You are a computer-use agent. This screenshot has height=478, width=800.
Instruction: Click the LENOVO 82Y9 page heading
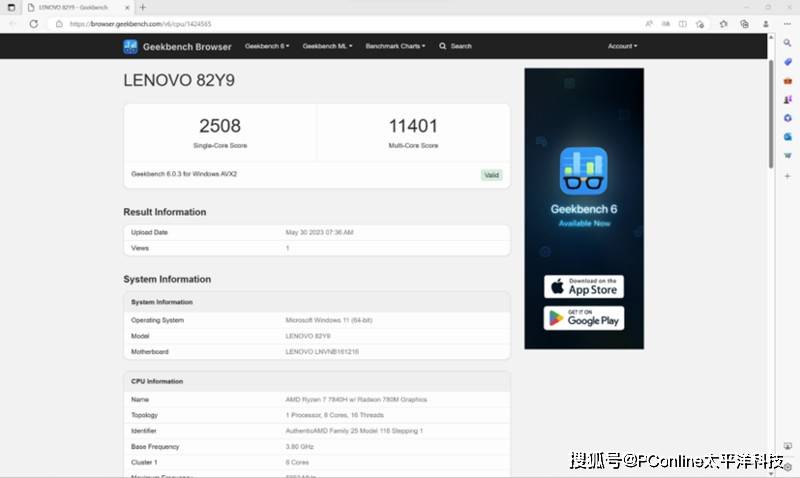(x=179, y=80)
